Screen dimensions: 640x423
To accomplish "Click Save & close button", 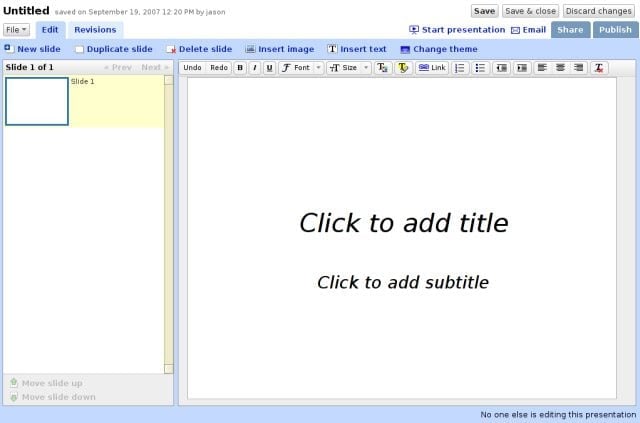I will (531, 11).
